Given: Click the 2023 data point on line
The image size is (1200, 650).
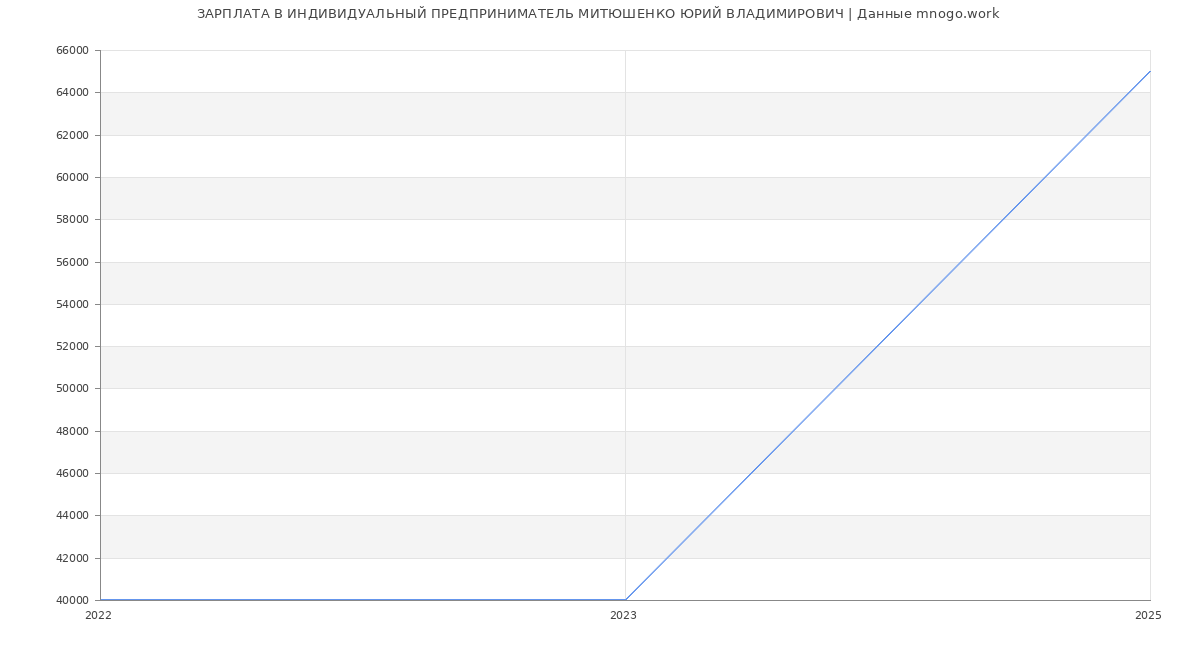Looking at the screenshot, I should (x=625, y=600).
